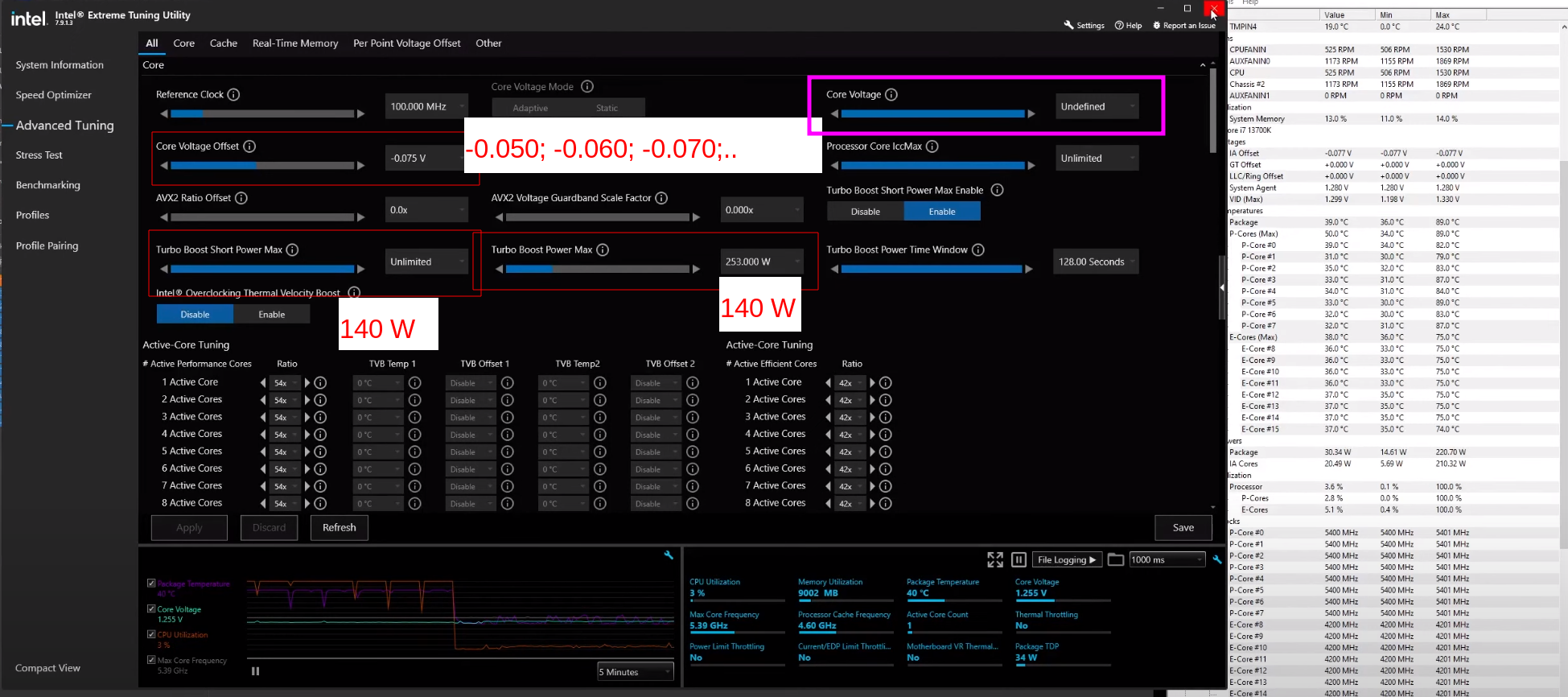Show info for Turbo Boost Short Power Max Enable

(998, 190)
